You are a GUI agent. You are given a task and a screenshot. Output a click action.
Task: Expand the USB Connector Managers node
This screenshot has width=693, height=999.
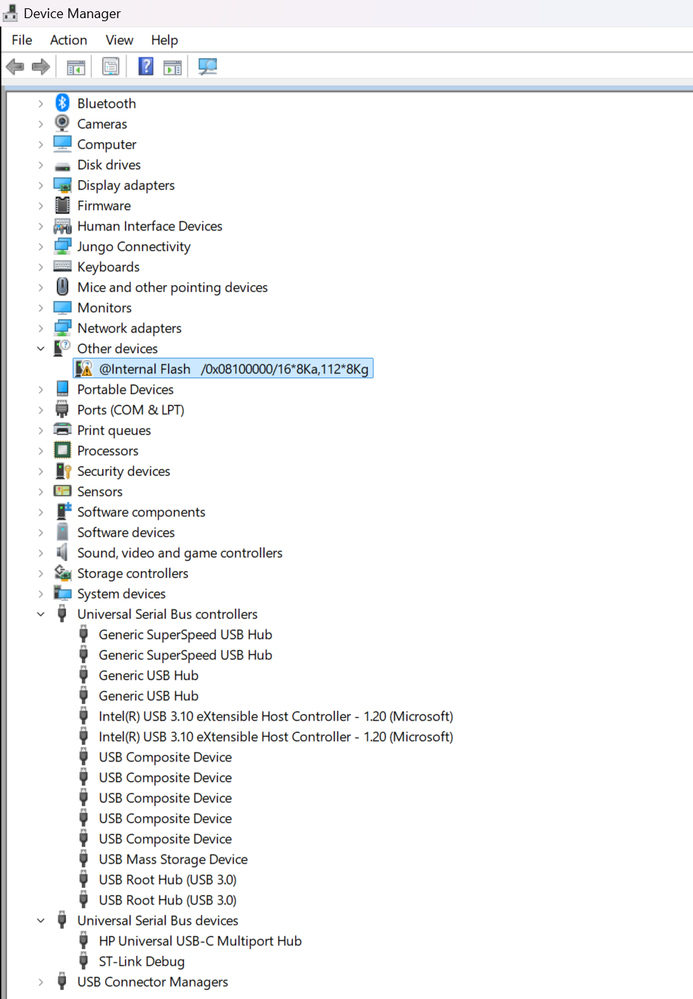[x=41, y=982]
